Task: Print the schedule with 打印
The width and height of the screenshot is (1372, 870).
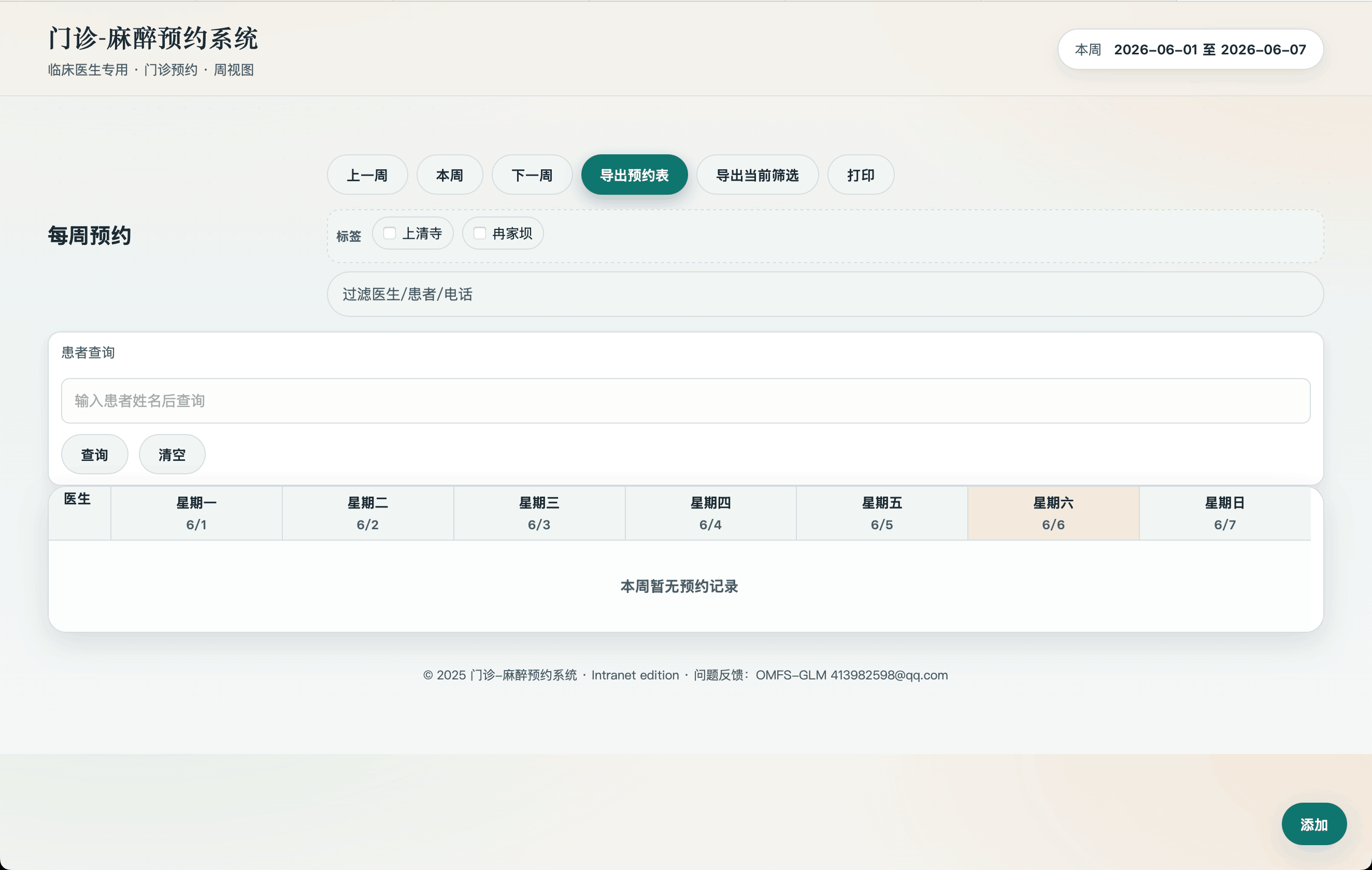Action: click(x=860, y=175)
